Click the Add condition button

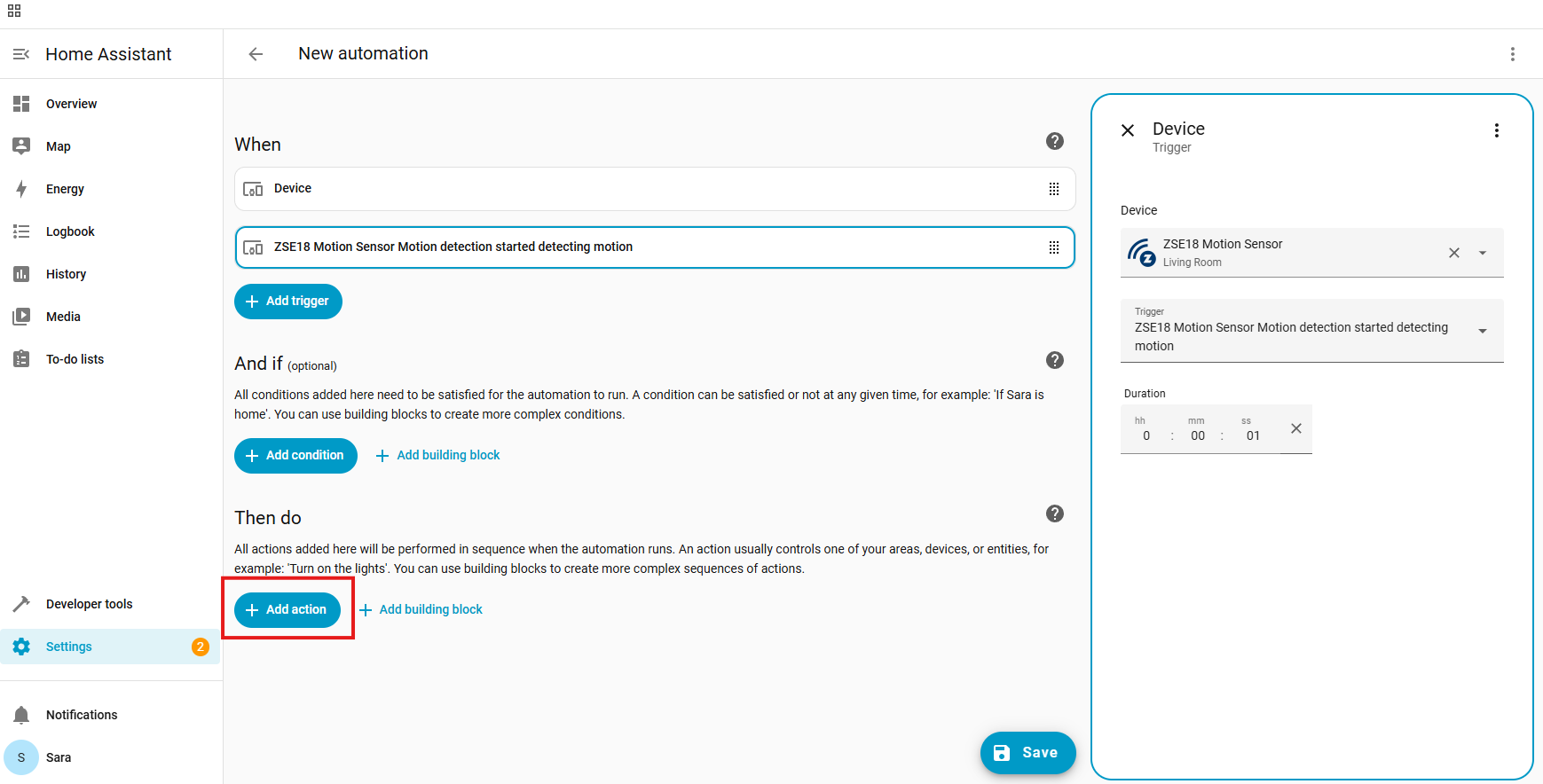295,456
